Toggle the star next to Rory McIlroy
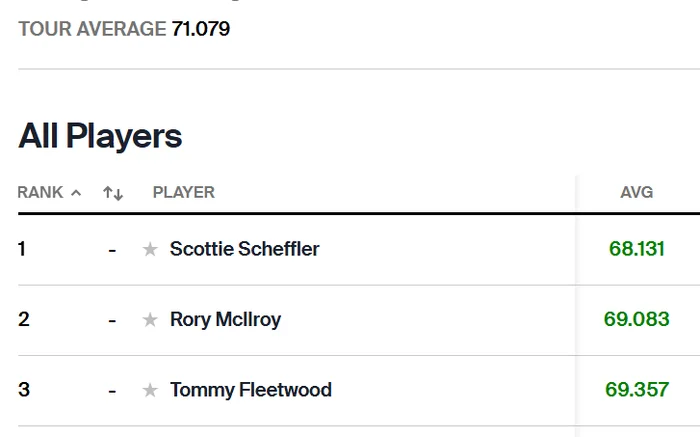700x437 pixels. (x=150, y=320)
